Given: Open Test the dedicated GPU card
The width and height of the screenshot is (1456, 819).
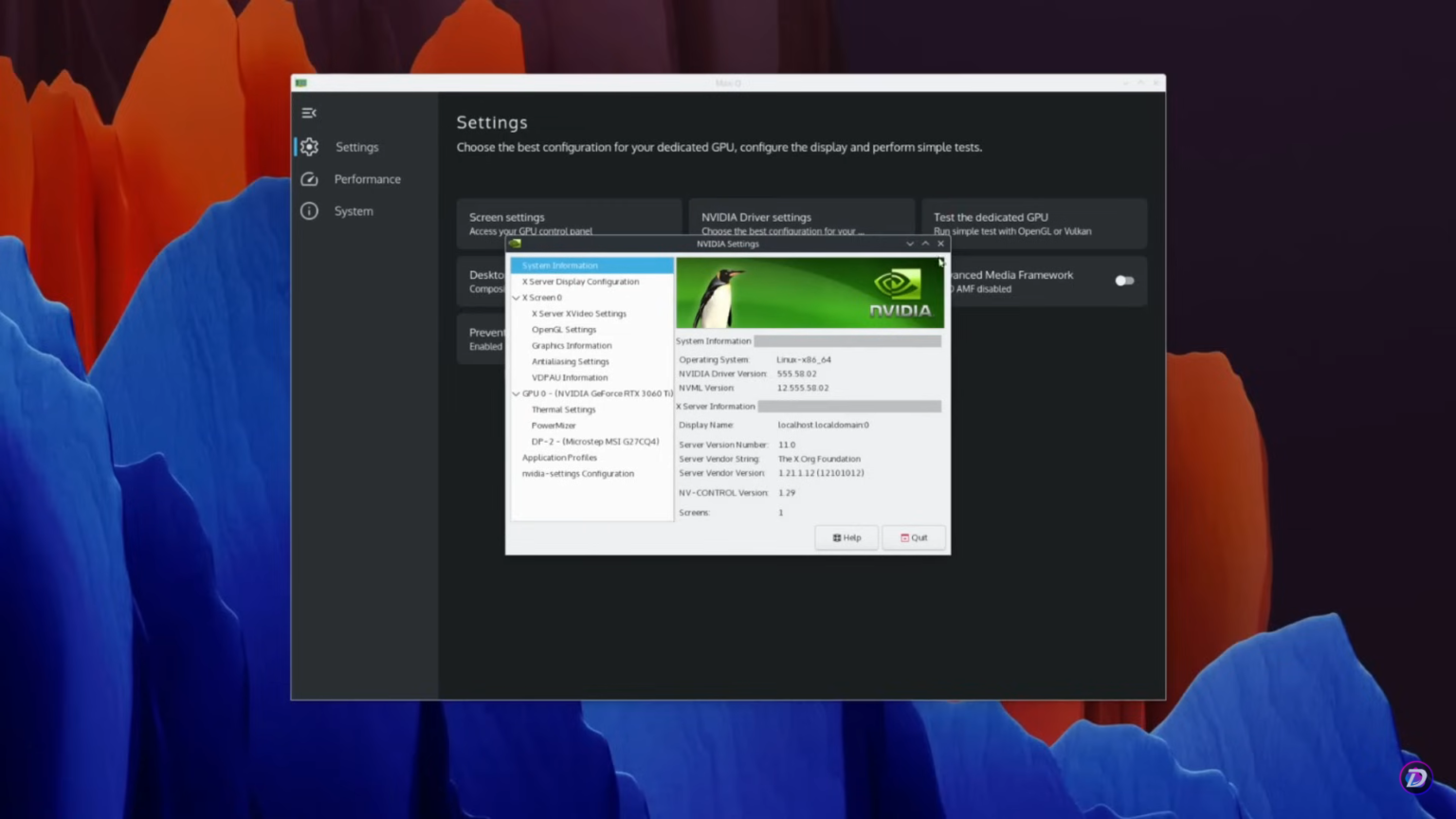Looking at the screenshot, I should pos(1033,223).
